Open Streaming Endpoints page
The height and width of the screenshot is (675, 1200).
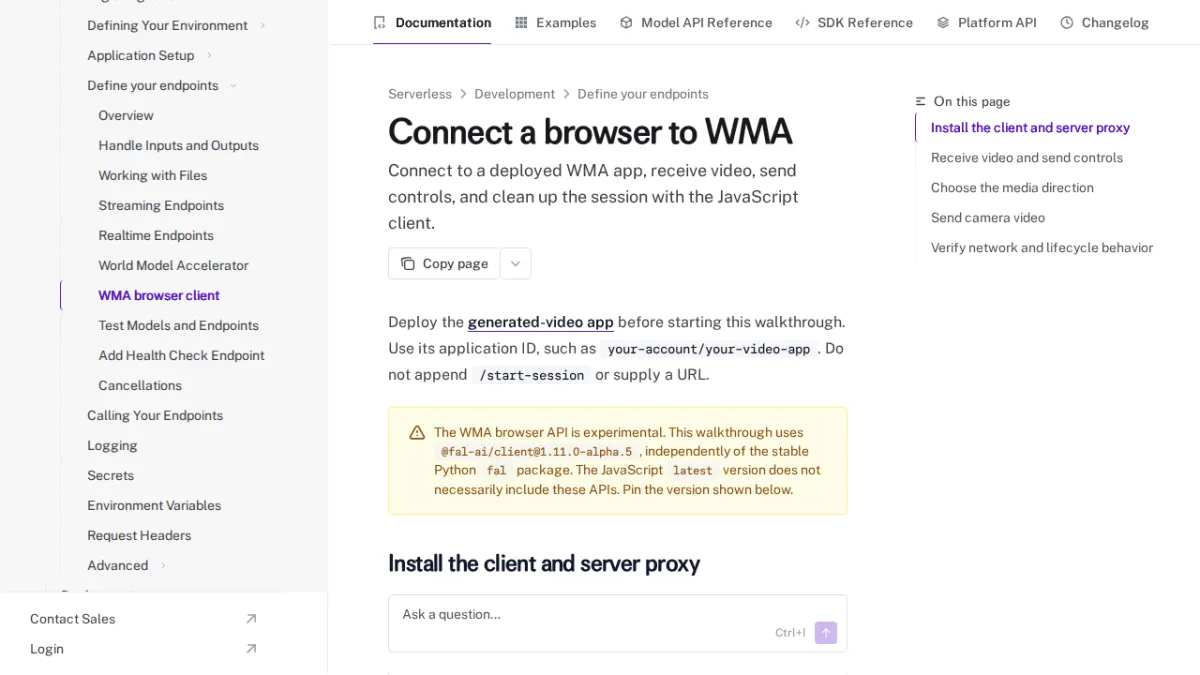point(161,205)
